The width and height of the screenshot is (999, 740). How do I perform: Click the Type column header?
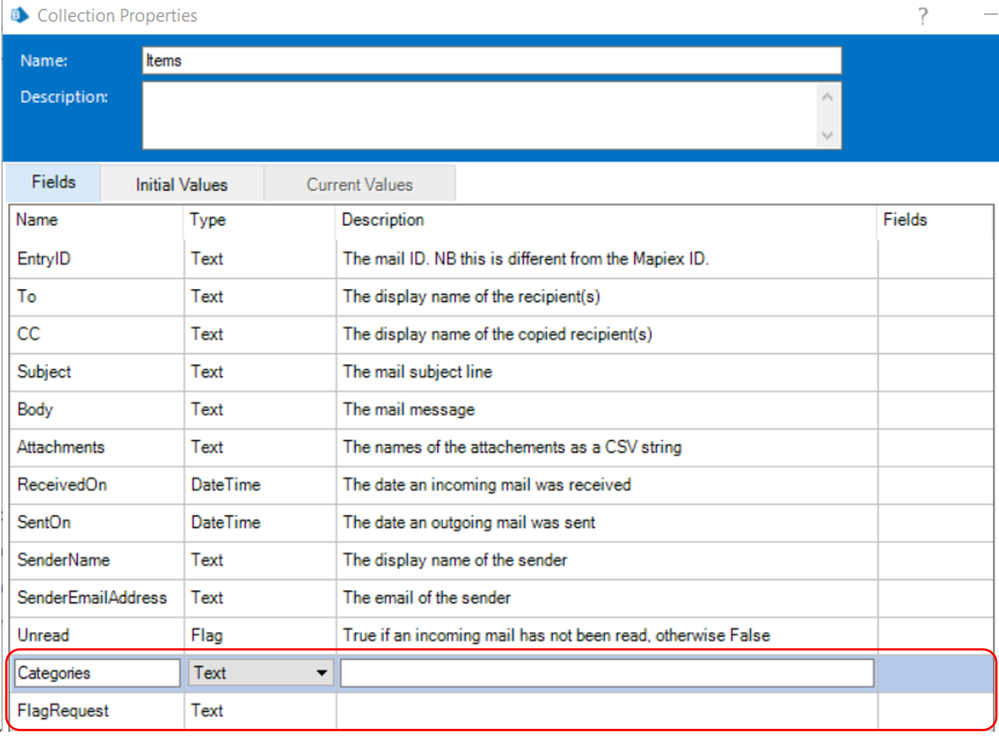pos(208,220)
